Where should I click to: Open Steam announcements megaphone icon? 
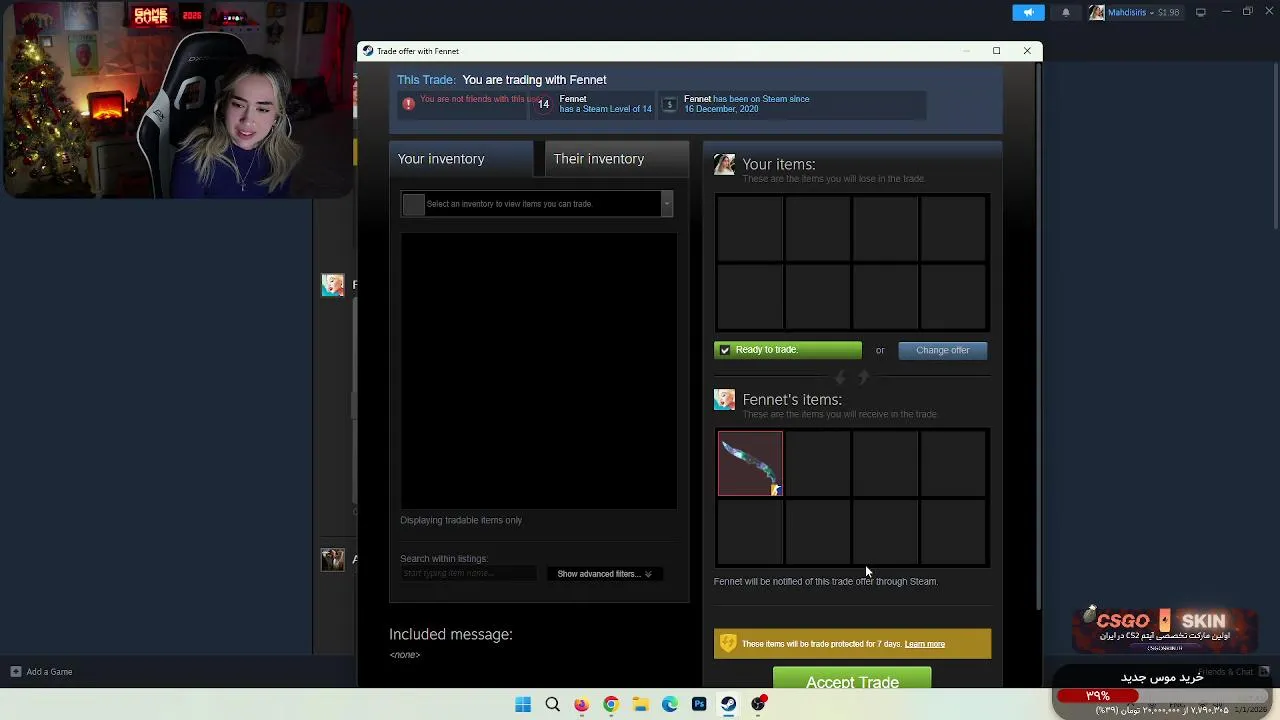tap(1028, 12)
